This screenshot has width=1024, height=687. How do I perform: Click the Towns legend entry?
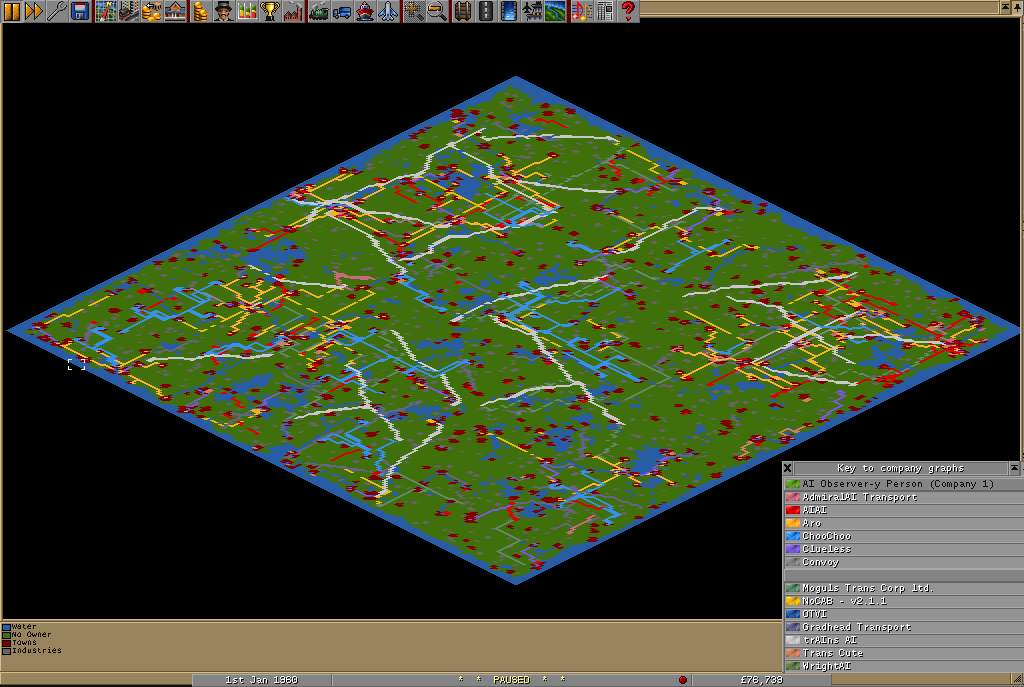pos(20,642)
